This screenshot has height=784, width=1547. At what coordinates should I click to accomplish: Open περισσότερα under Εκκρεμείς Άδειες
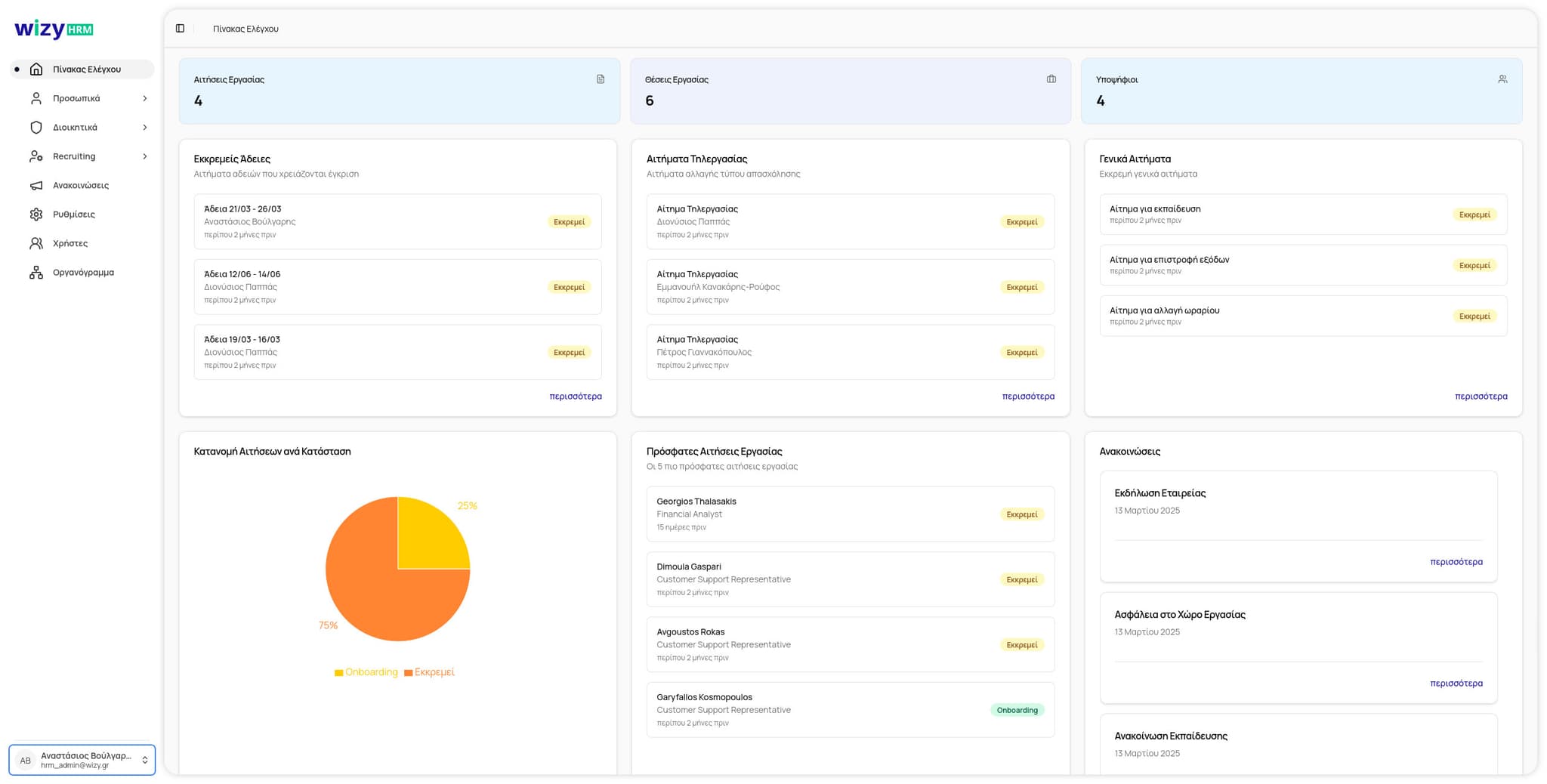(575, 396)
